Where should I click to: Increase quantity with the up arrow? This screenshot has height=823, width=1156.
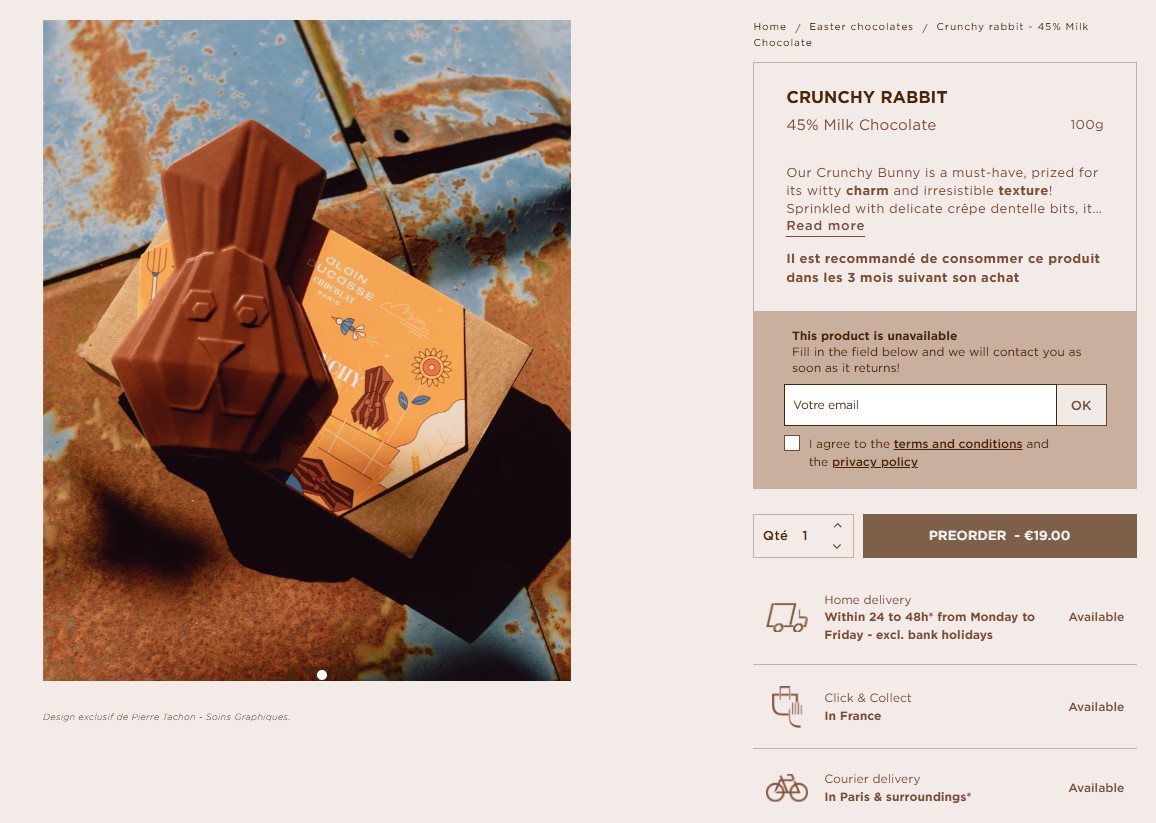coord(837,526)
